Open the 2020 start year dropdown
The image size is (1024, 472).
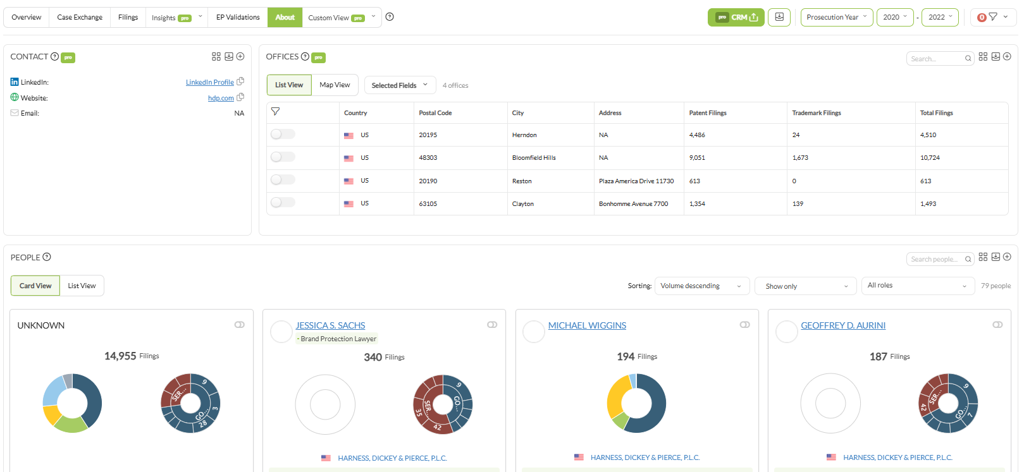click(x=895, y=17)
